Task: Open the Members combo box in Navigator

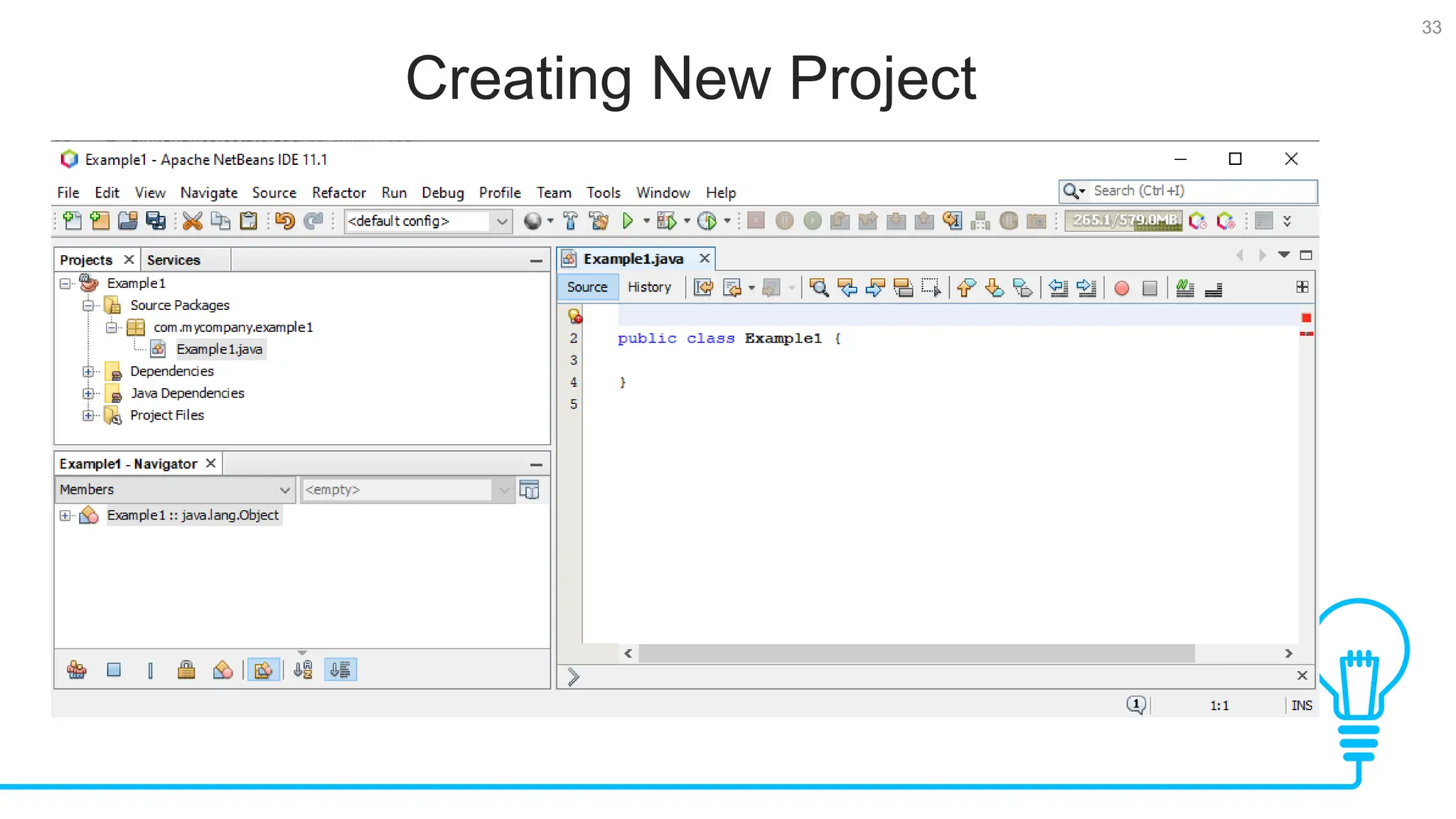Action: 174,490
